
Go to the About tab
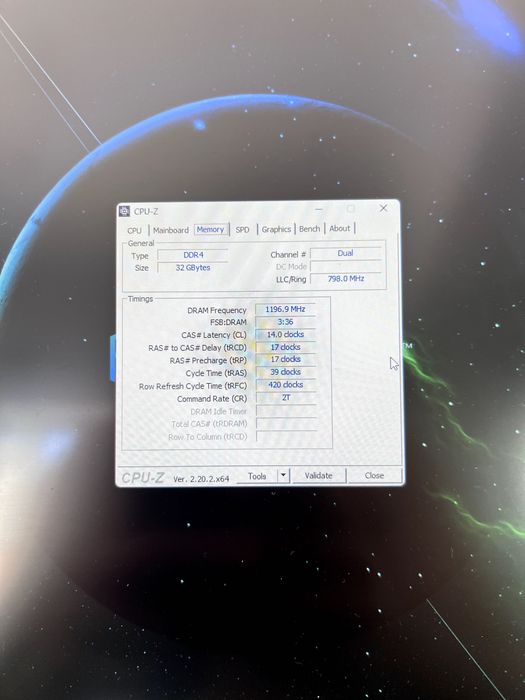(340, 228)
